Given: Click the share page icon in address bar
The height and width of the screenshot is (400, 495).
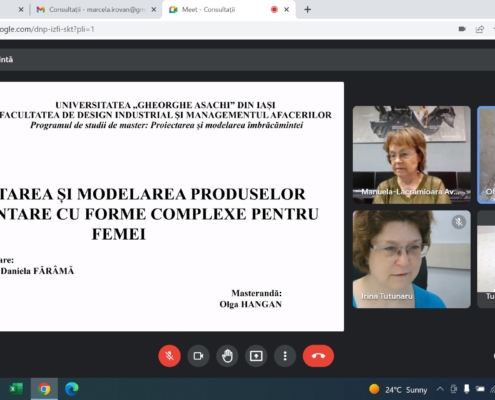Looking at the screenshot, I should point(480,29).
